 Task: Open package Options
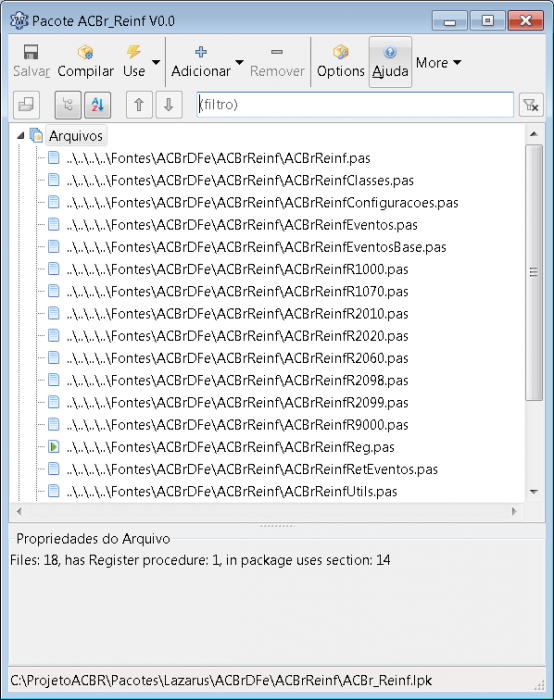[341, 61]
